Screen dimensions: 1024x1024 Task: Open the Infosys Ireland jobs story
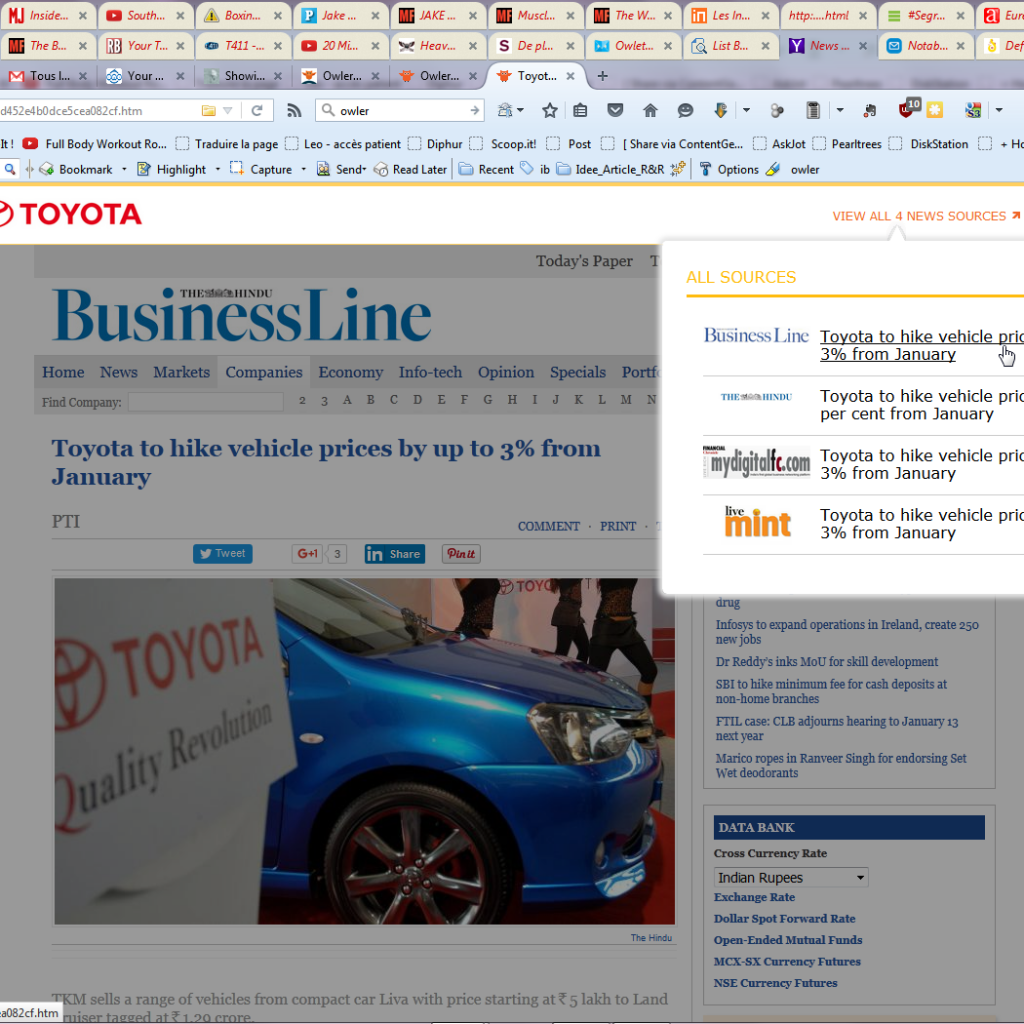pyautogui.click(x=847, y=632)
